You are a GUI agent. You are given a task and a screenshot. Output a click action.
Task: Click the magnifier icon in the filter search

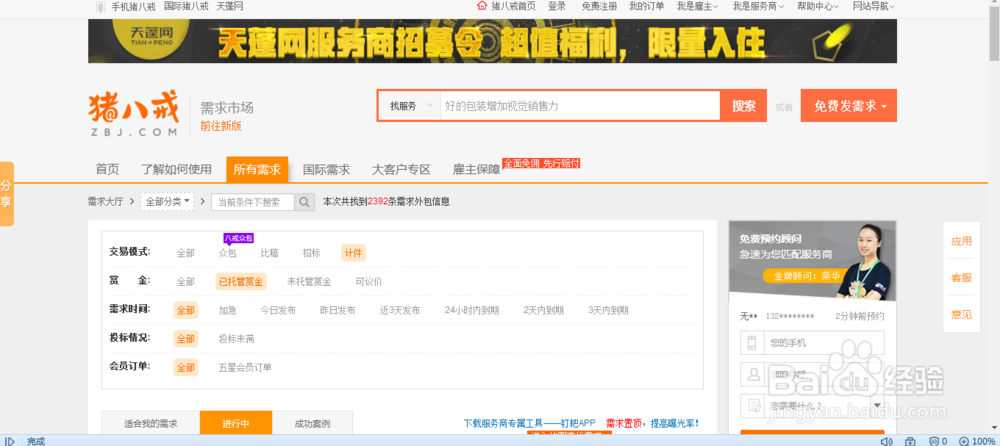pyautogui.click(x=305, y=202)
